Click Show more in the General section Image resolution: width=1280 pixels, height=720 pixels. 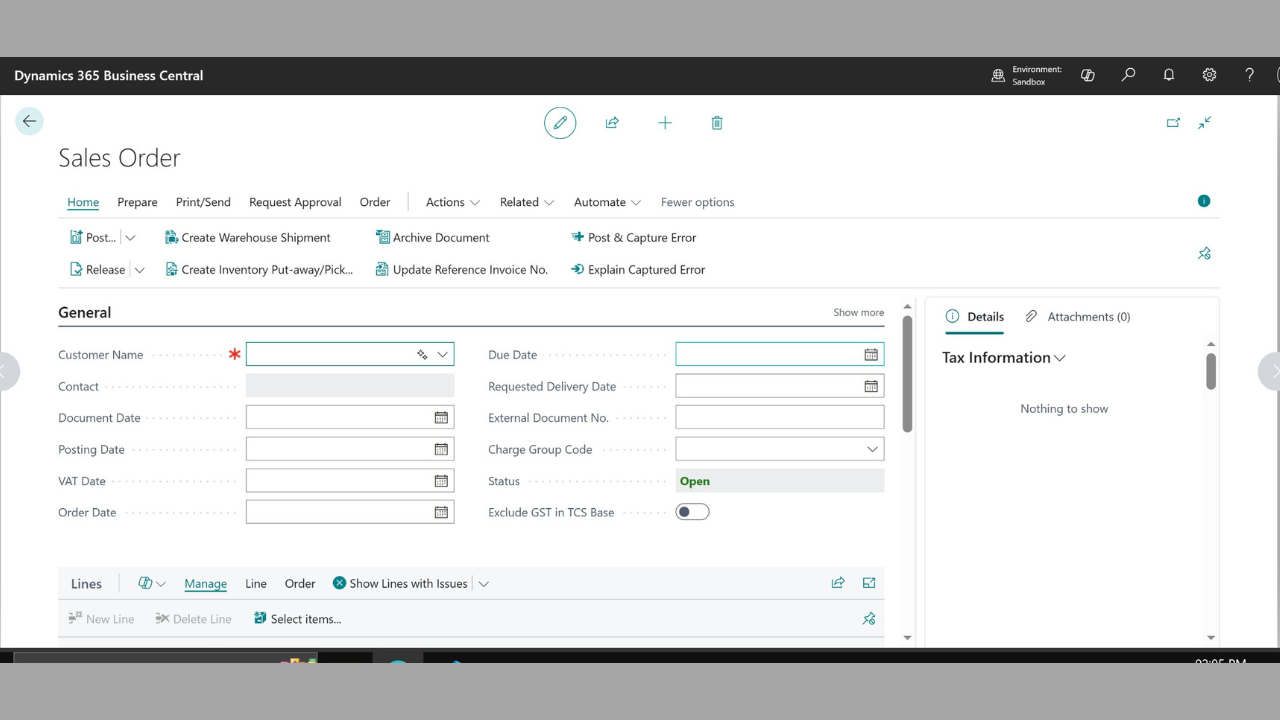[859, 312]
